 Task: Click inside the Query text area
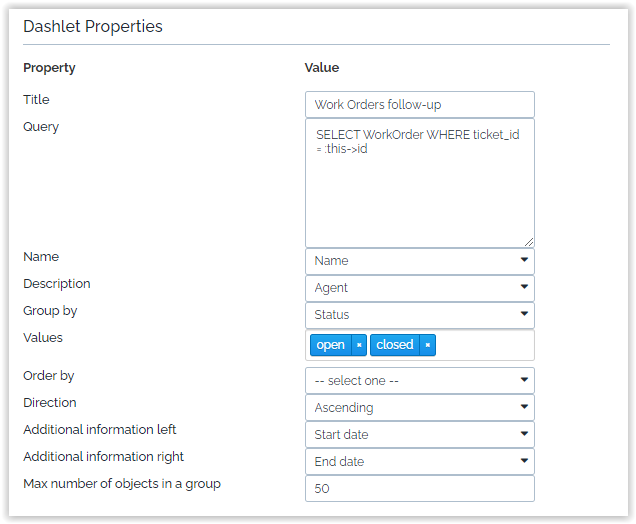click(419, 190)
